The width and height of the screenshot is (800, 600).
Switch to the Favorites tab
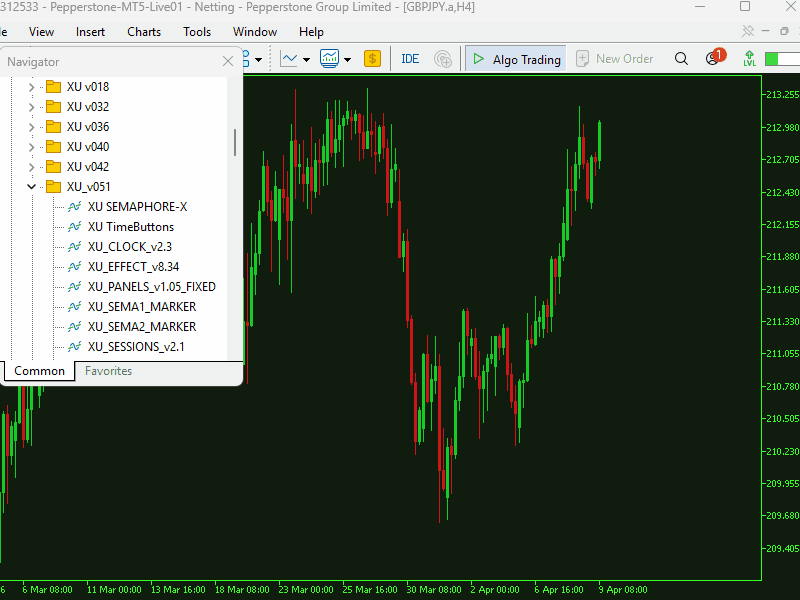click(x=108, y=371)
